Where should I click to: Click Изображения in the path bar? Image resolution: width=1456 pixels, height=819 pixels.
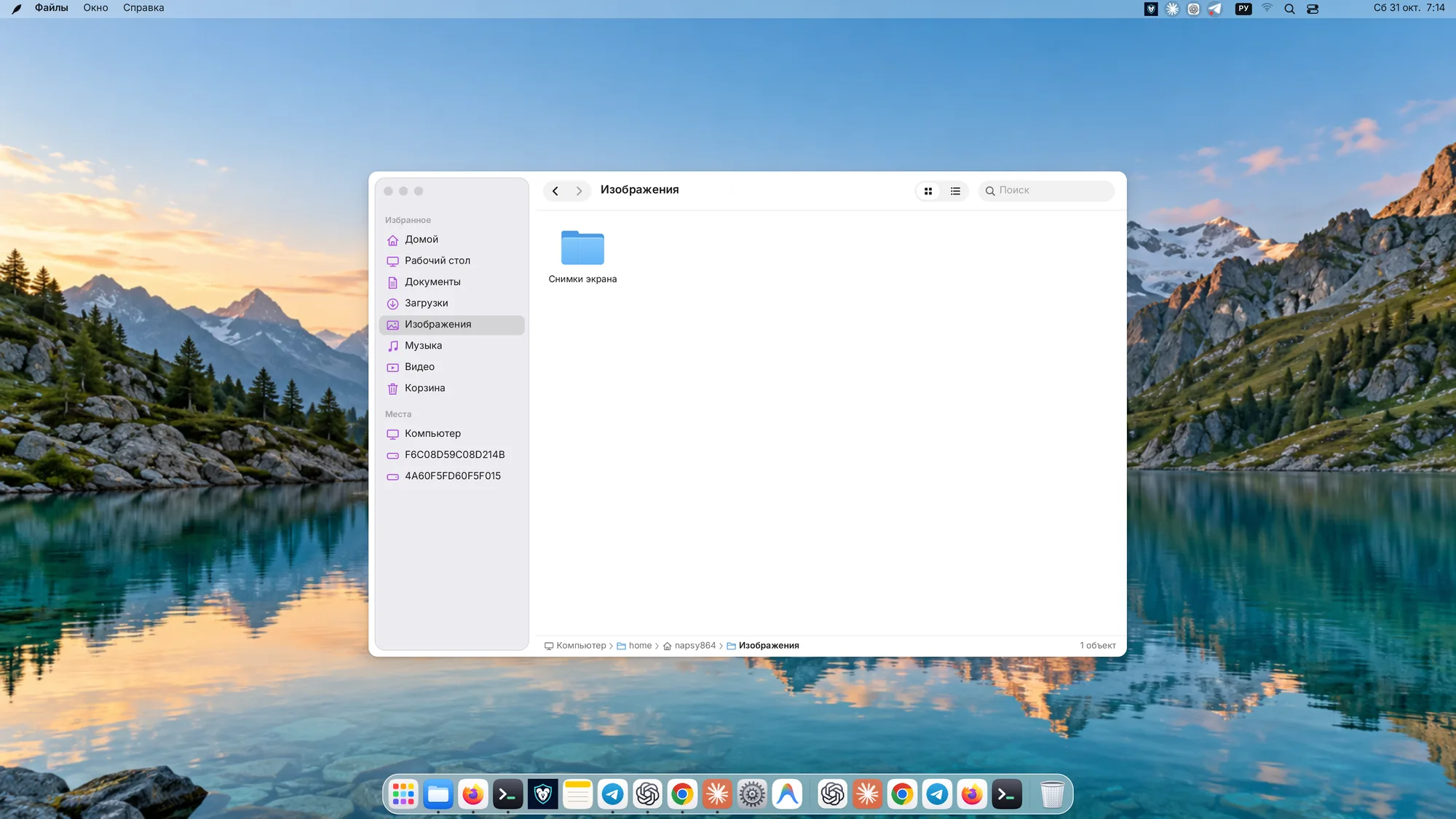(x=762, y=646)
